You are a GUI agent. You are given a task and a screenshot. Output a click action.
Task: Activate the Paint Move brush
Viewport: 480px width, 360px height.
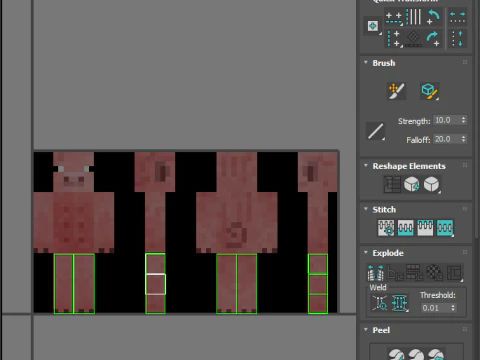(396, 91)
